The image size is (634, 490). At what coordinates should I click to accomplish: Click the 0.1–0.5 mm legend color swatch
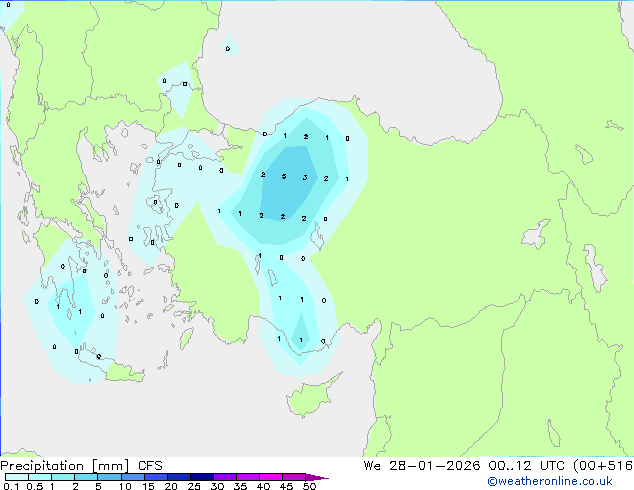17,477
